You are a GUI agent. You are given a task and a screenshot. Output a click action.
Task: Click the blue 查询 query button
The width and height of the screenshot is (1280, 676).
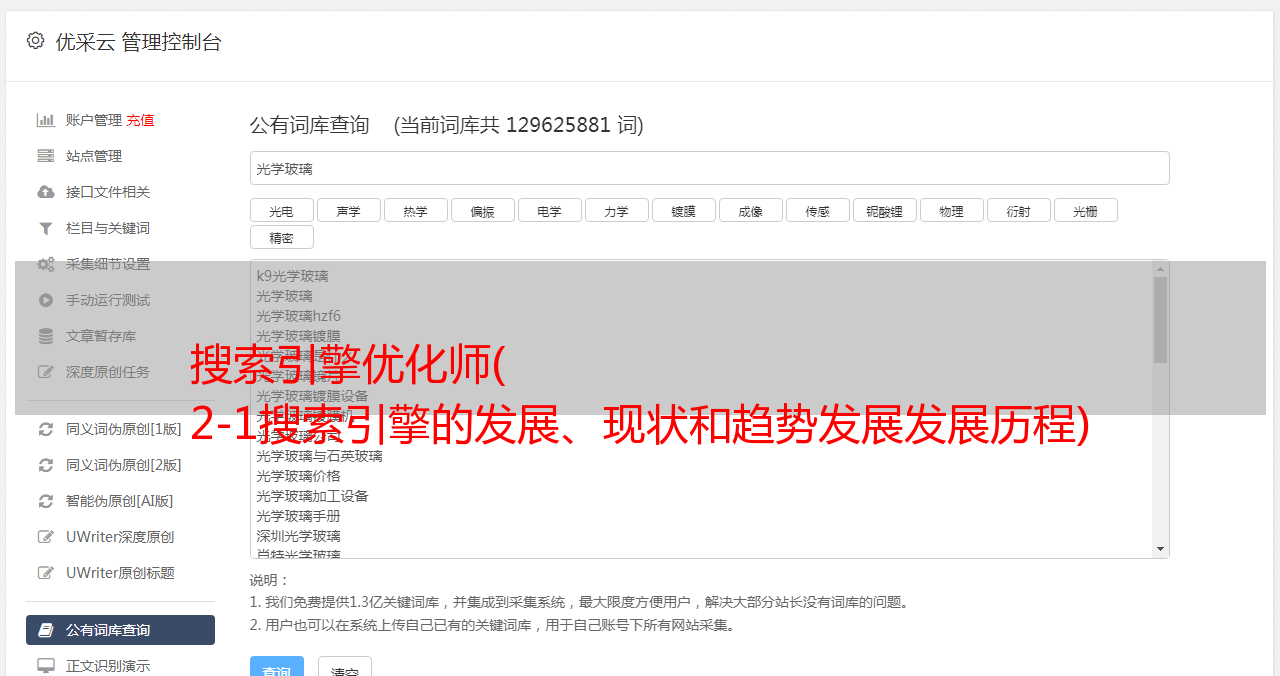click(276, 667)
